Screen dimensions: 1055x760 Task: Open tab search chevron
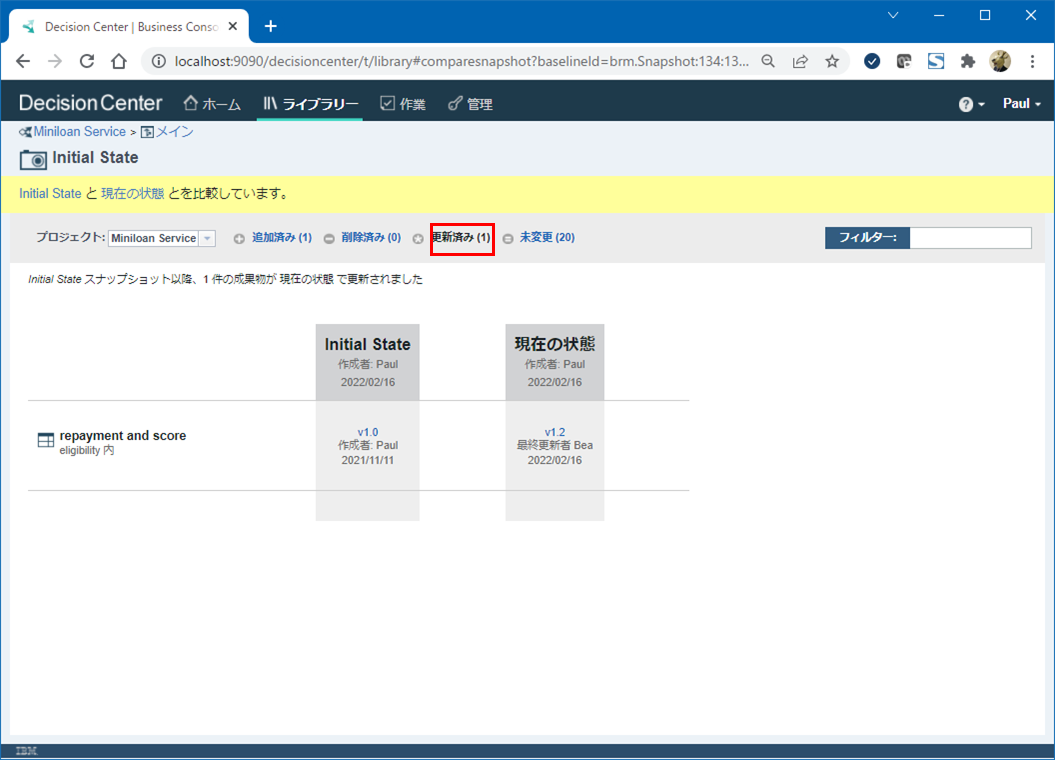[893, 15]
